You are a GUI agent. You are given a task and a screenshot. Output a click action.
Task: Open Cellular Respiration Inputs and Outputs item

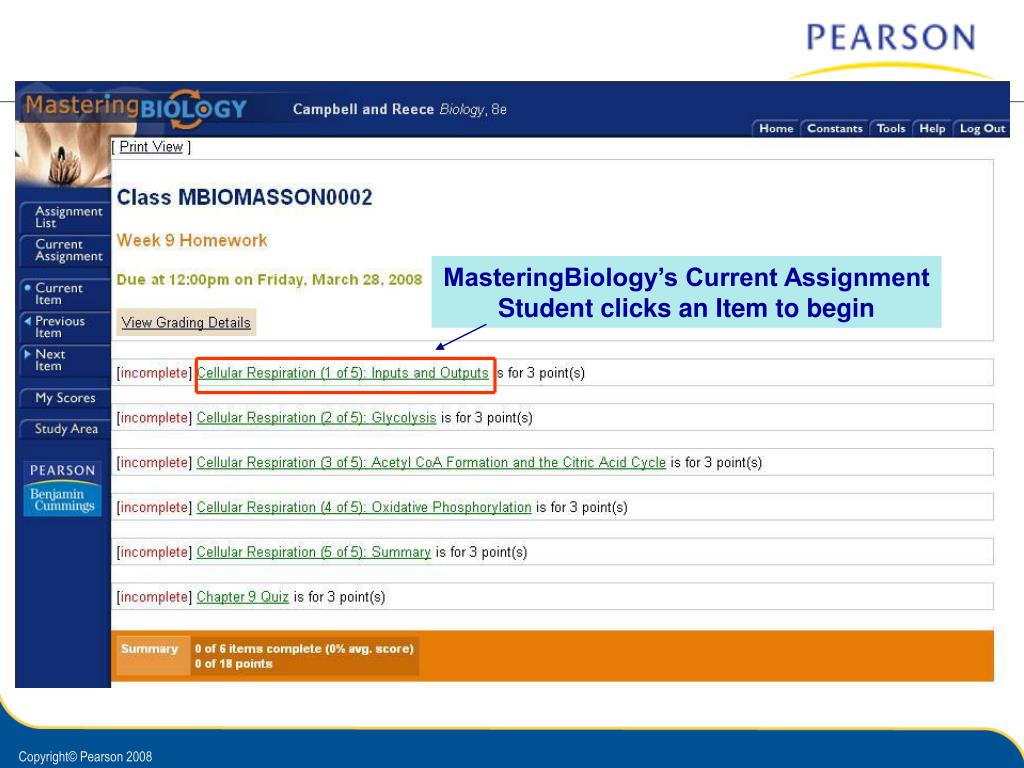(x=342, y=373)
